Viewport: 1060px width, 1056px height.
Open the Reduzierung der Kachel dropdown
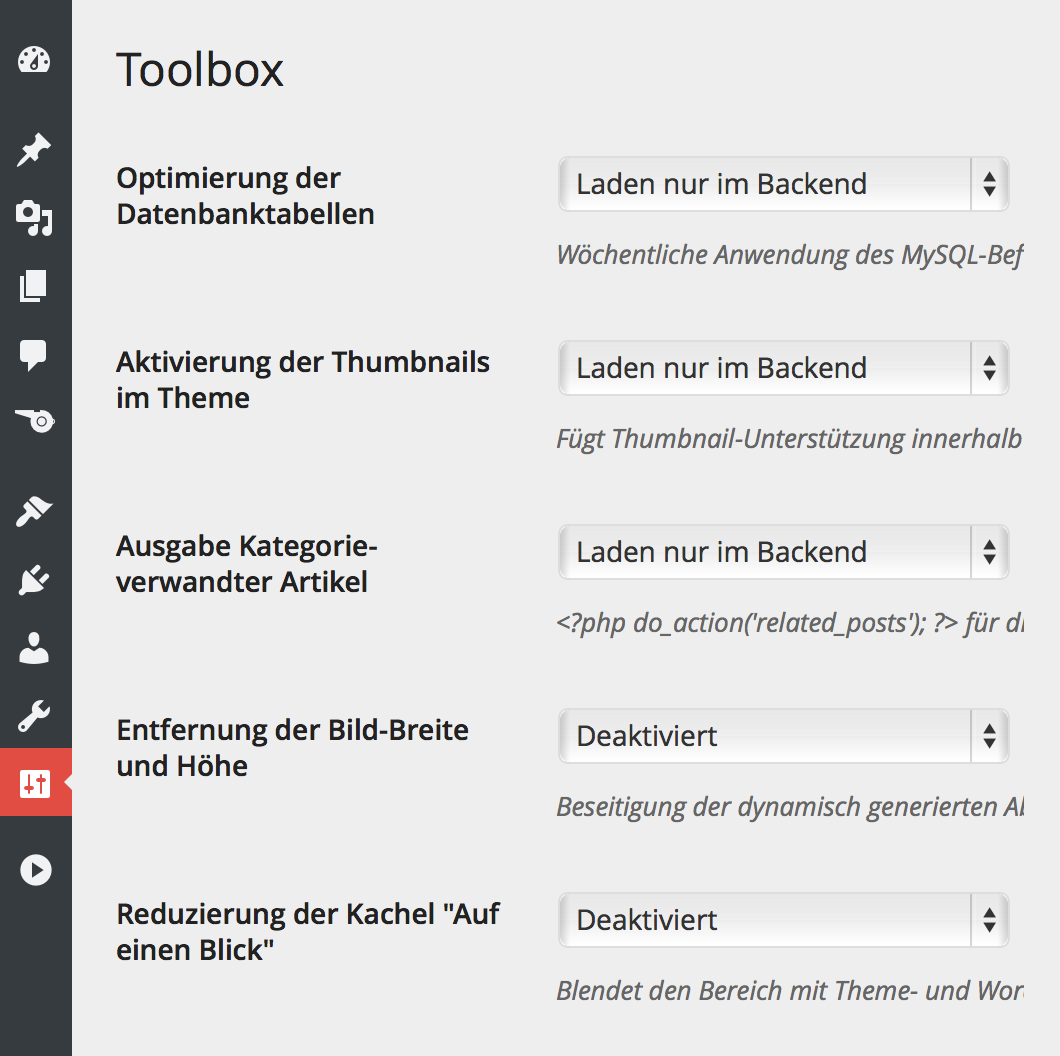[784, 919]
